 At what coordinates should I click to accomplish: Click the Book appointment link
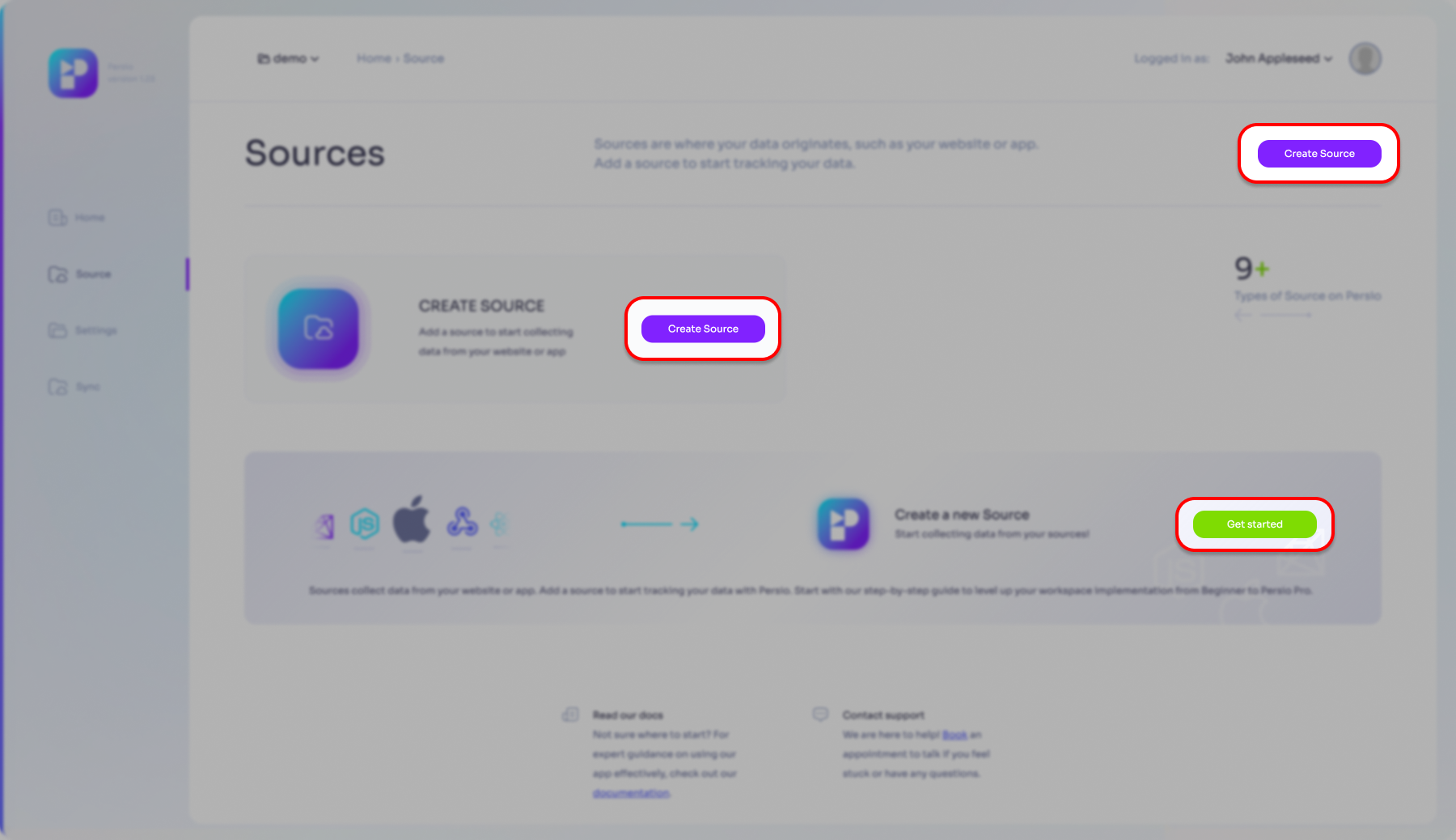pyautogui.click(x=954, y=735)
